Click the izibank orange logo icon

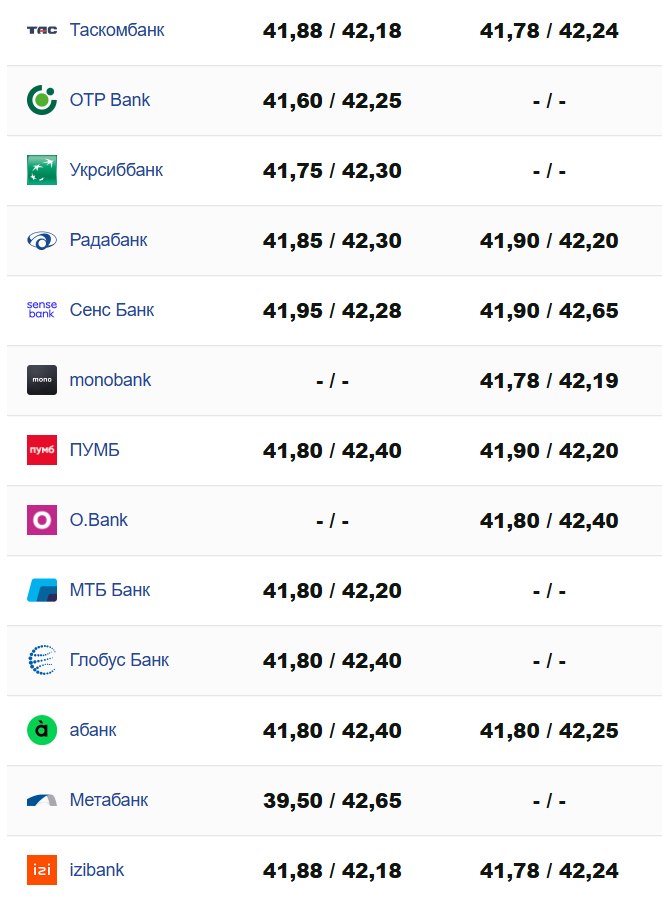pyautogui.click(x=42, y=870)
